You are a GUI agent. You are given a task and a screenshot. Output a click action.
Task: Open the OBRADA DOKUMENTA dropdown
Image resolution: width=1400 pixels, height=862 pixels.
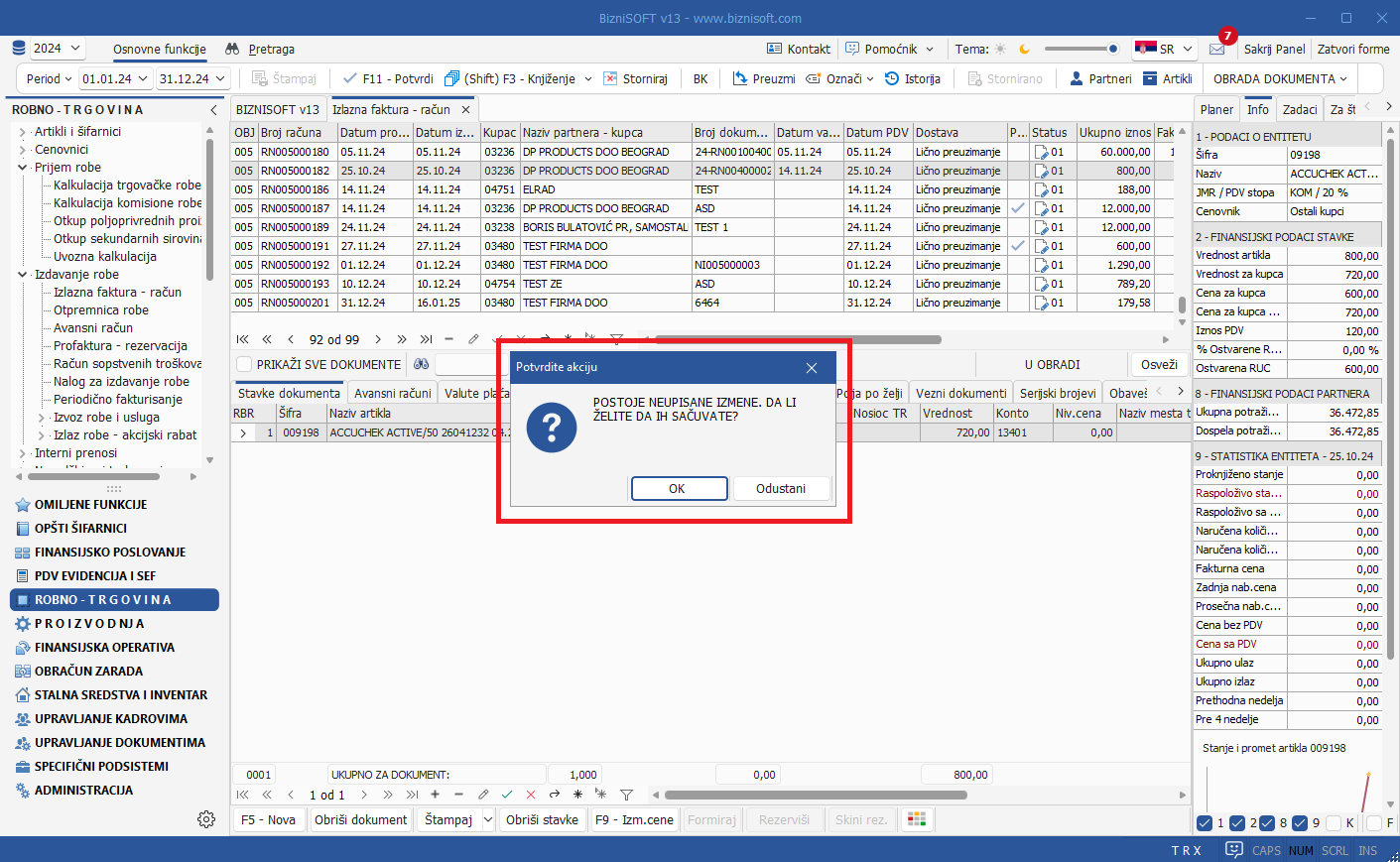pyautogui.click(x=1280, y=78)
